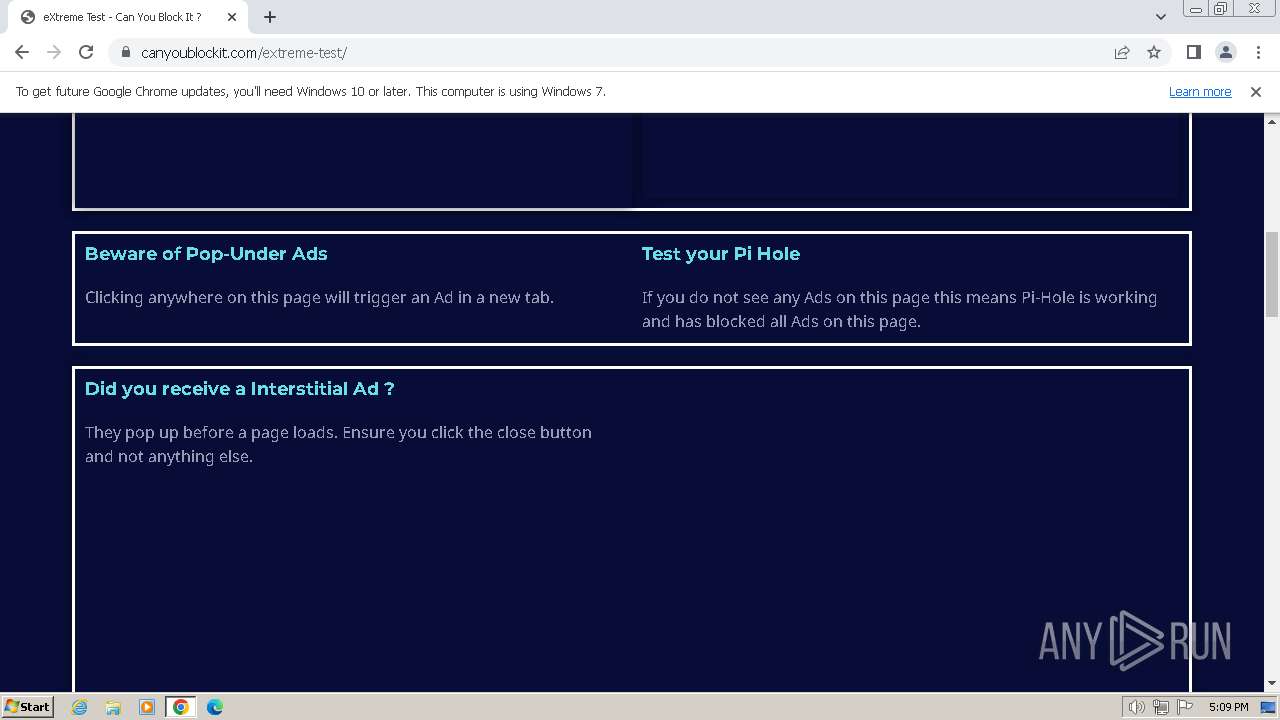Launch Microsoft Edge from taskbar
This screenshot has height=720, width=1280.
[215, 707]
